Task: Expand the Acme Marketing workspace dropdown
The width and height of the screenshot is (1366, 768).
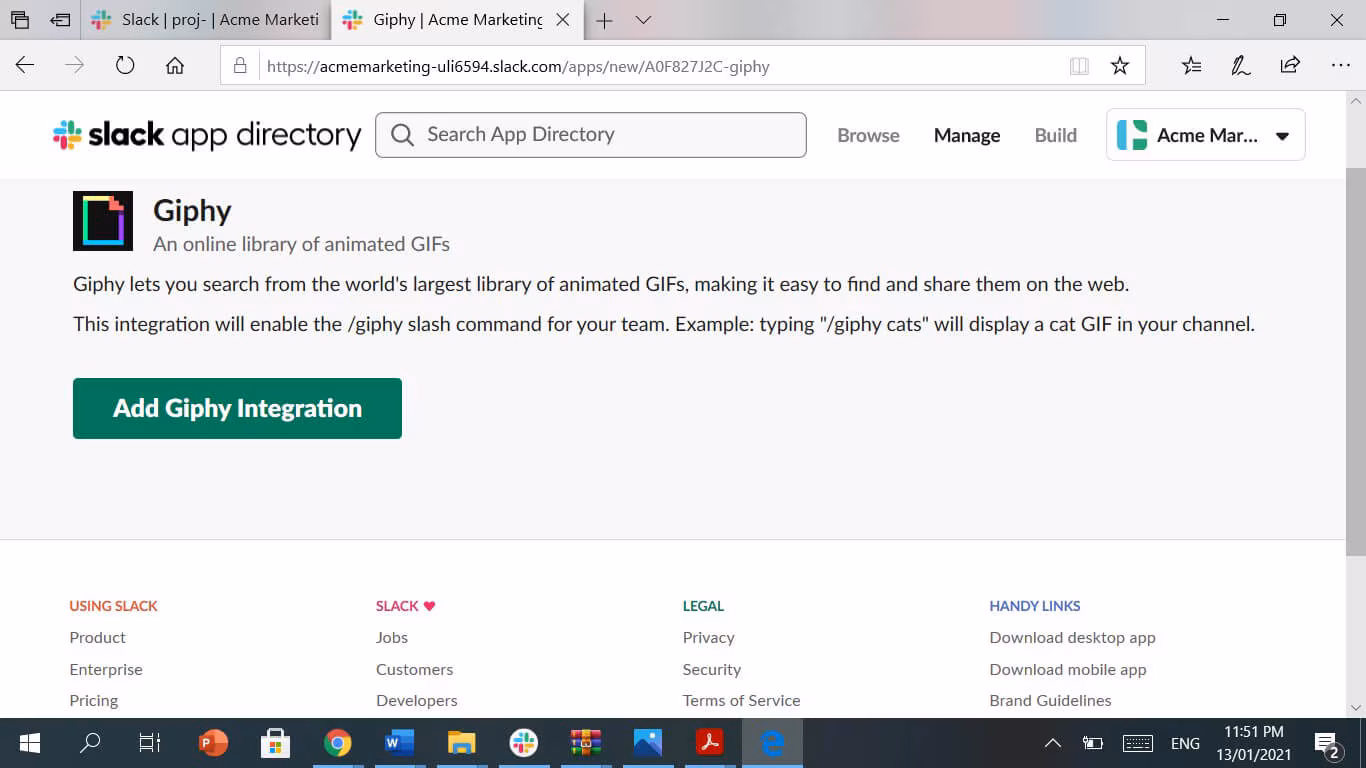Action: (1283, 136)
